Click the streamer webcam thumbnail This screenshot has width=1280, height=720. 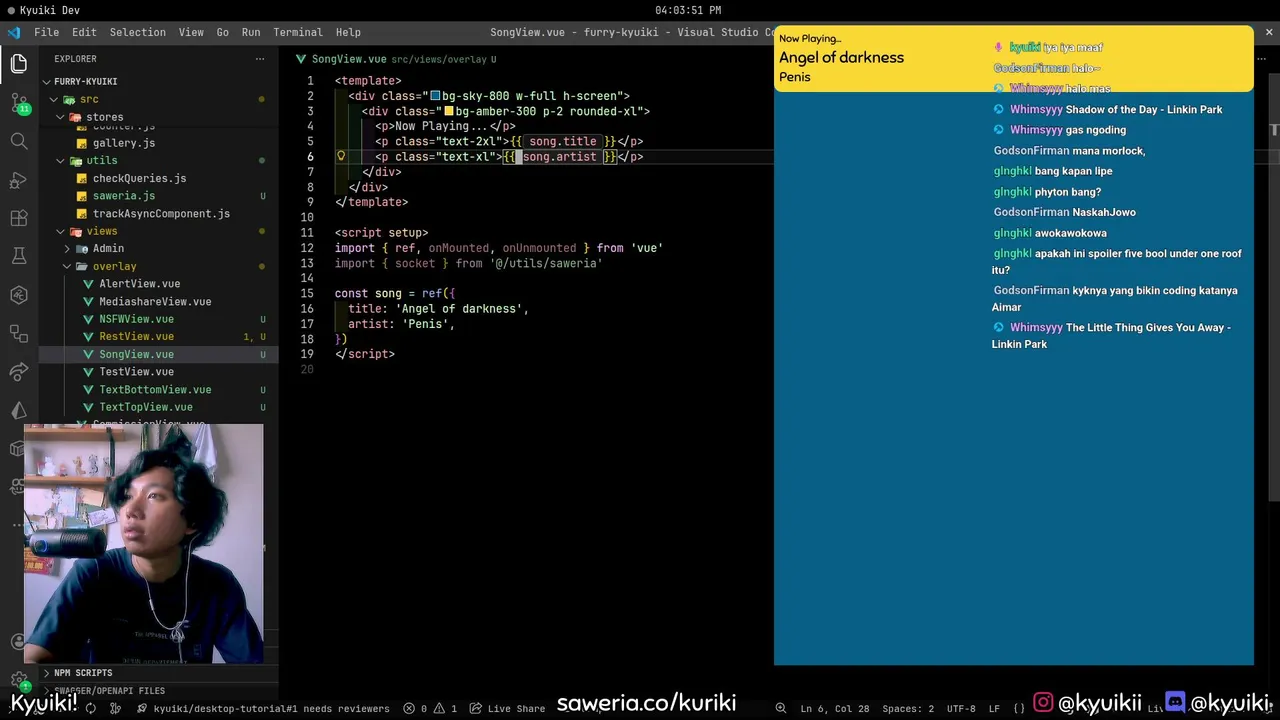pos(144,544)
